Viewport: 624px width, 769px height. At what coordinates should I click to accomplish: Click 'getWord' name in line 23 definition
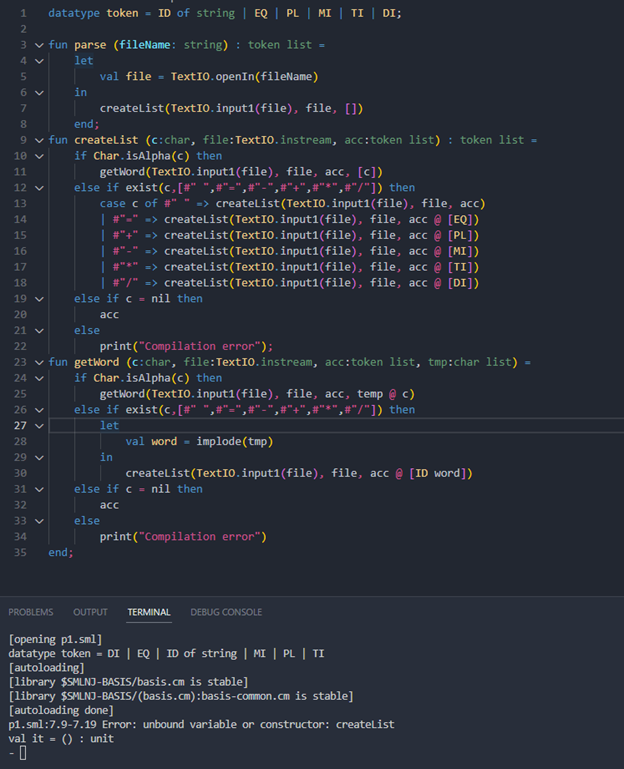[x=97, y=362]
